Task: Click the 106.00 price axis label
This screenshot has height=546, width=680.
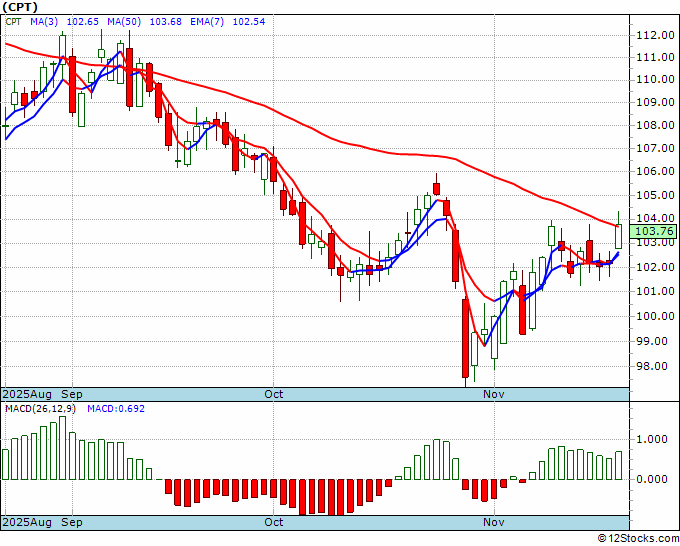Action: pyautogui.click(x=654, y=171)
